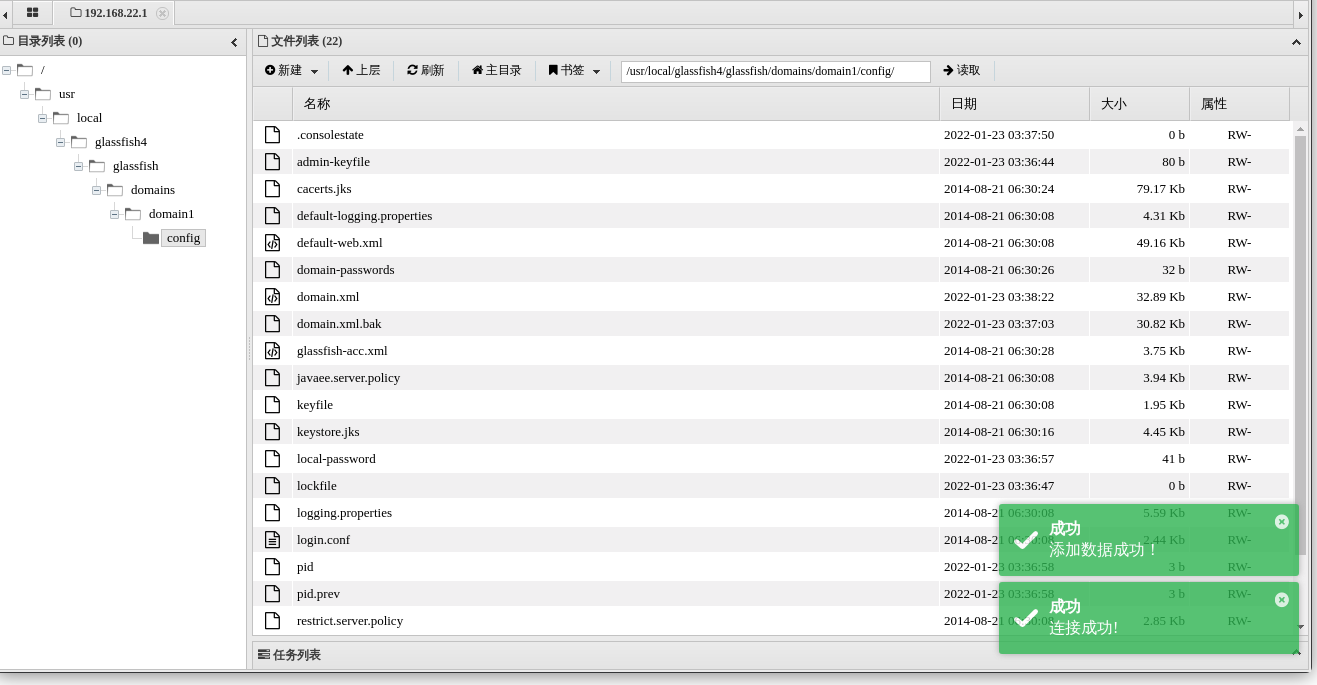The image size is (1317, 685).
Task: Click the admin-keyfile file icon
Action: 272,162
